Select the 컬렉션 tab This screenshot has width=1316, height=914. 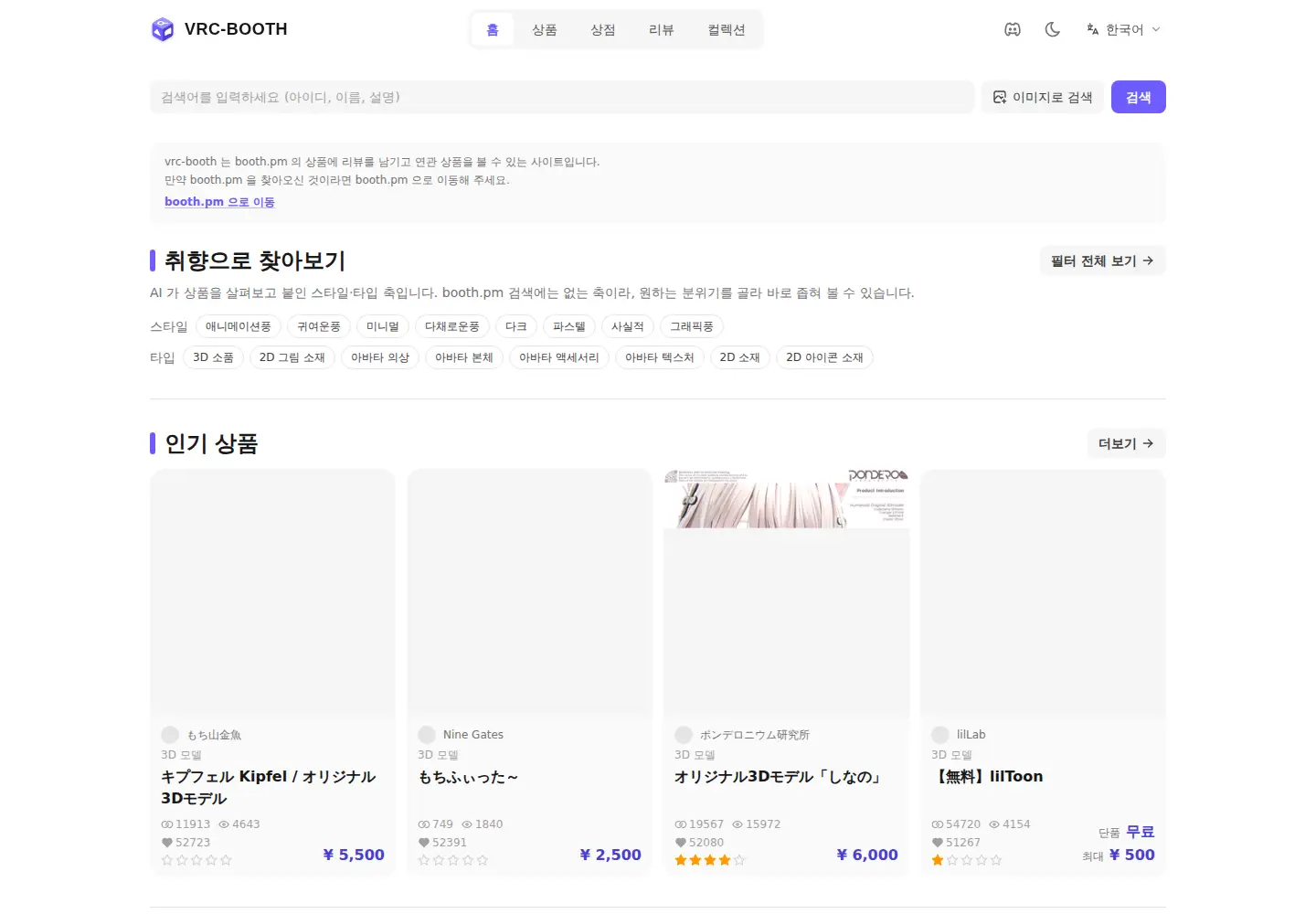[x=727, y=30]
